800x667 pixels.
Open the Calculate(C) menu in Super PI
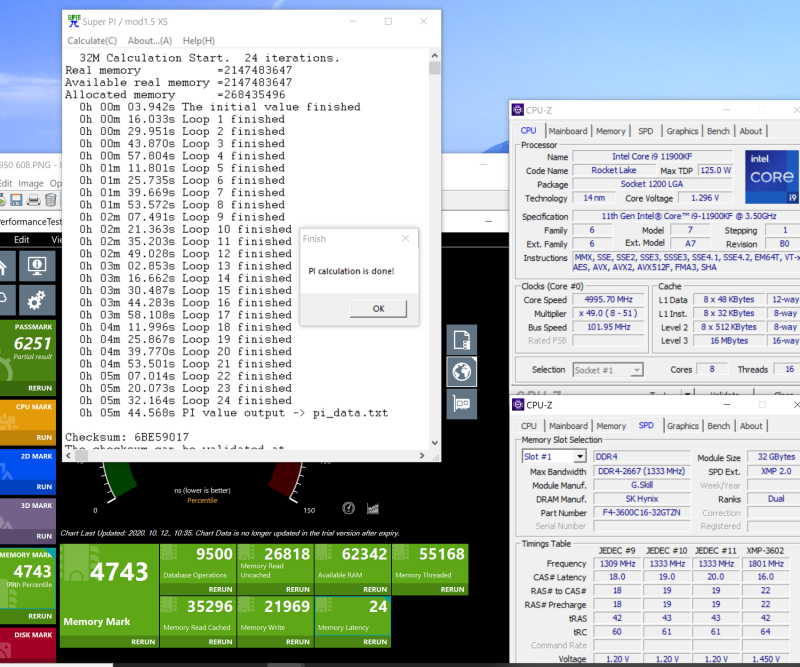pyautogui.click(x=92, y=41)
